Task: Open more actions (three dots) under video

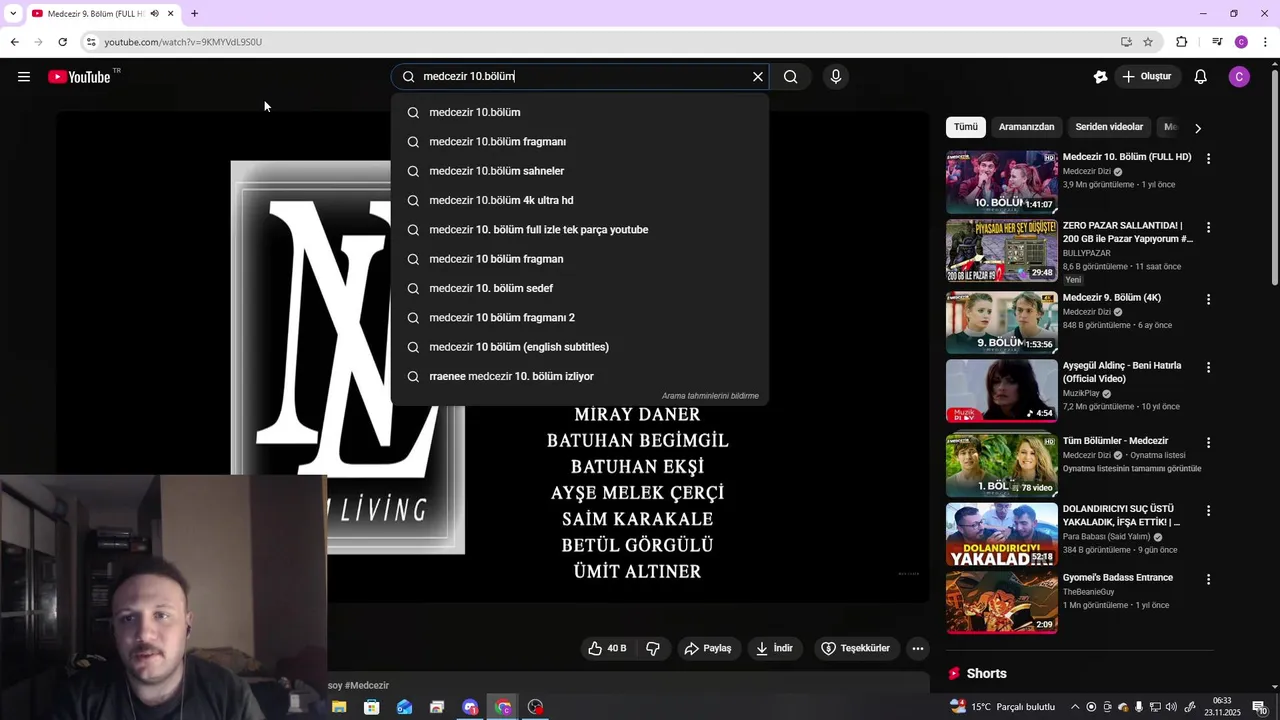Action: (x=918, y=648)
